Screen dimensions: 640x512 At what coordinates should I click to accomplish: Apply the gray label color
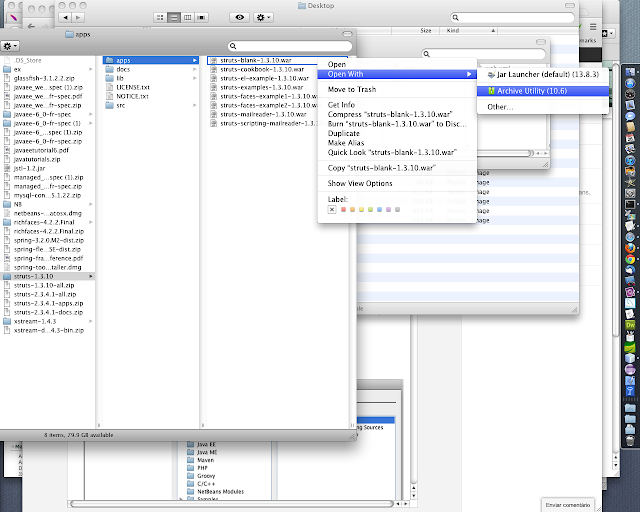click(x=397, y=209)
